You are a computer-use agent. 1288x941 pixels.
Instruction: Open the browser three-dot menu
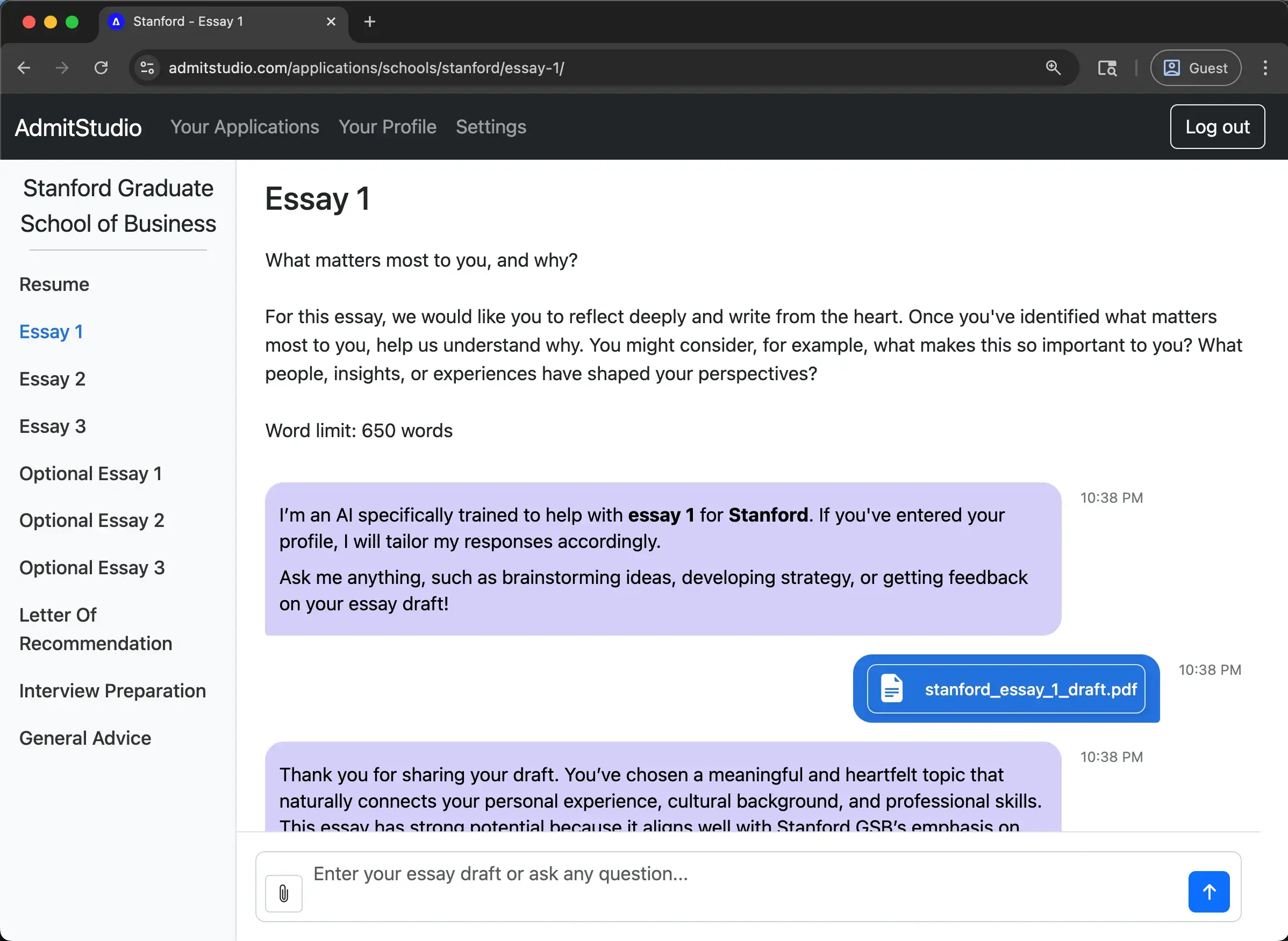coord(1265,68)
